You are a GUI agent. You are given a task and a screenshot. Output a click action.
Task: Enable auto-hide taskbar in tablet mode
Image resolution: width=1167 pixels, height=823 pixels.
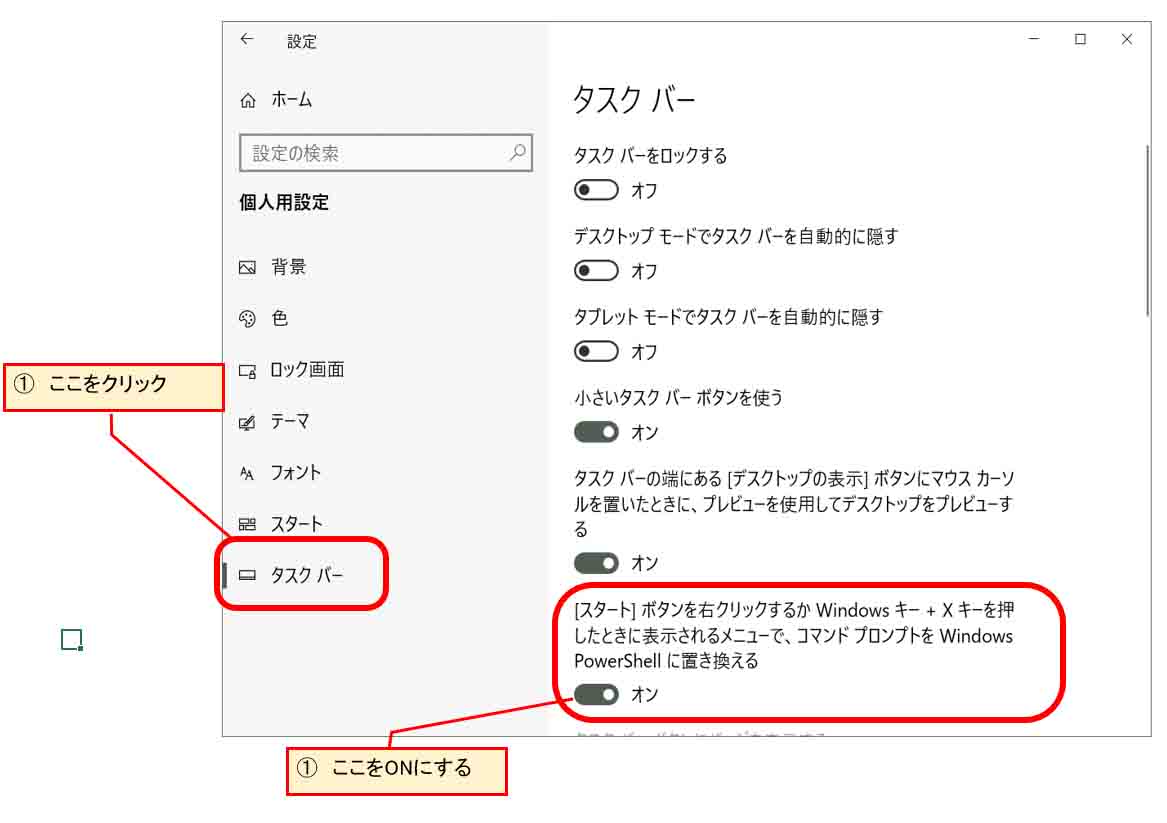(596, 352)
